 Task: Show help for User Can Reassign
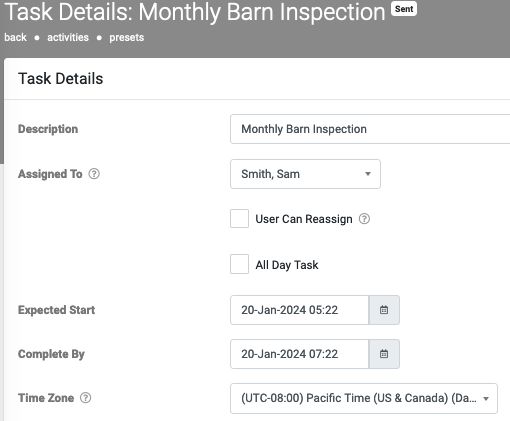click(364, 219)
